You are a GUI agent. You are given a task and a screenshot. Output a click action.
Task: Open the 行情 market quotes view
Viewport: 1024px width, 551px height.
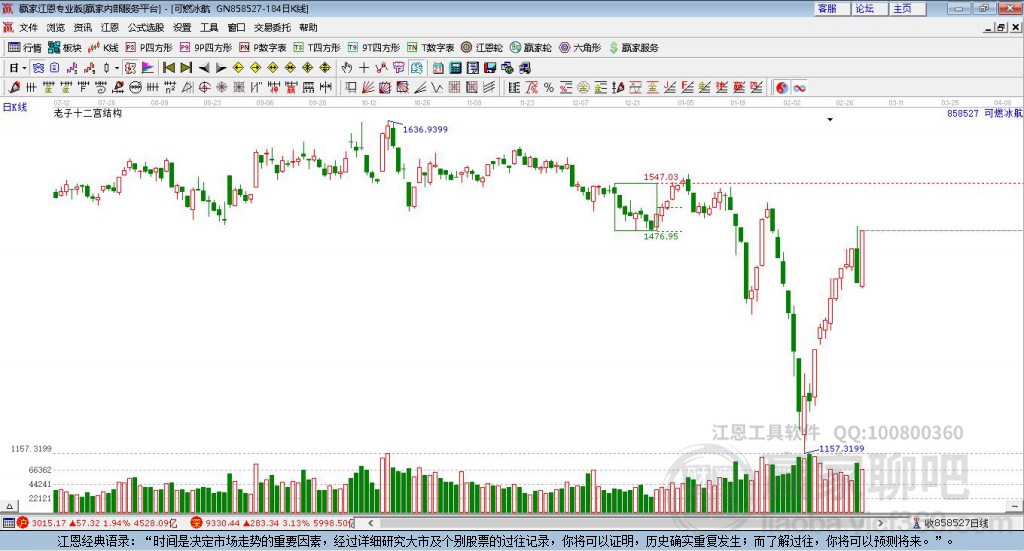[25, 48]
